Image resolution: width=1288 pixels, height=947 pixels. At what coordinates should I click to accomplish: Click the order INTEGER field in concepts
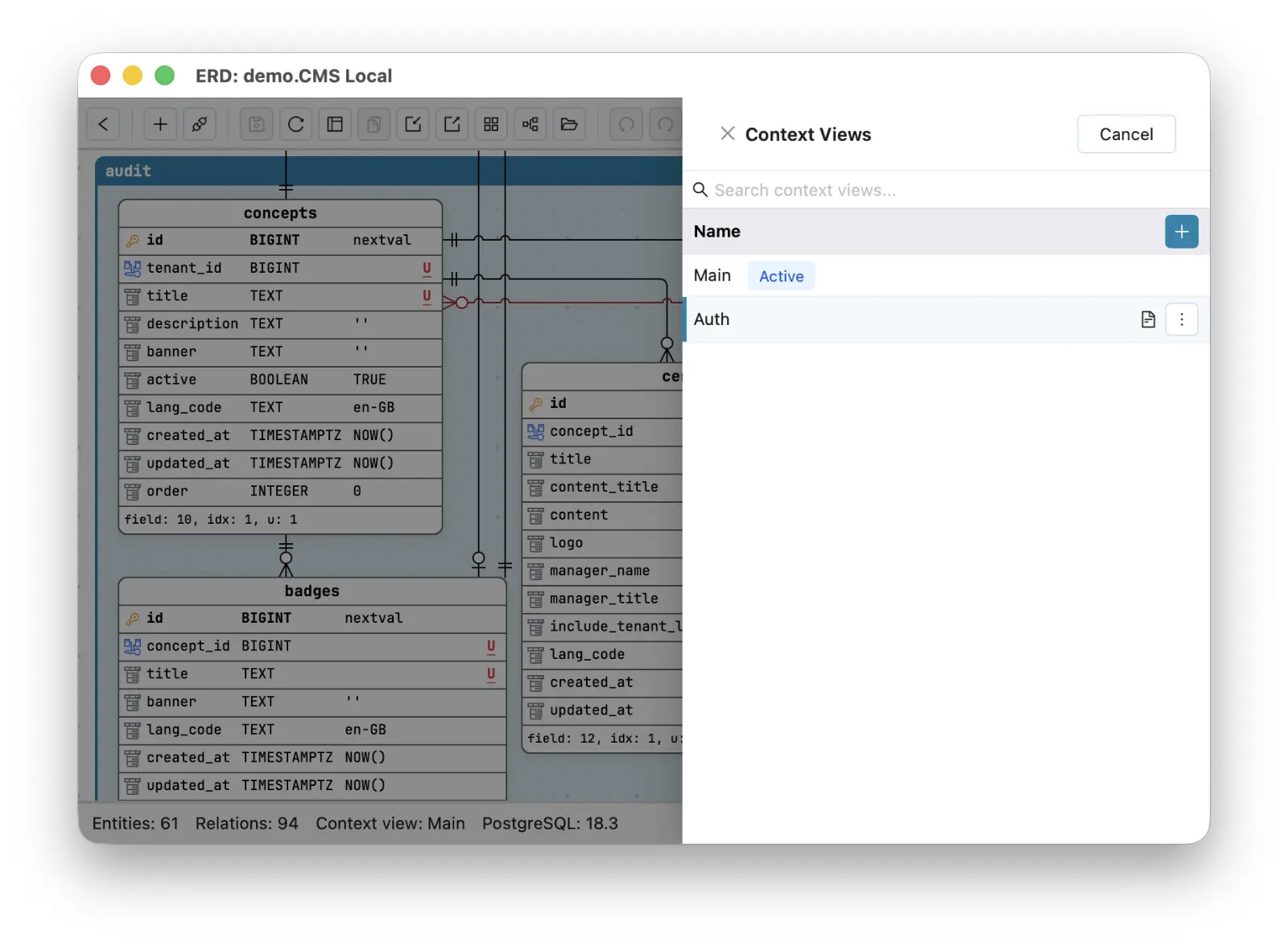tap(280, 491)
